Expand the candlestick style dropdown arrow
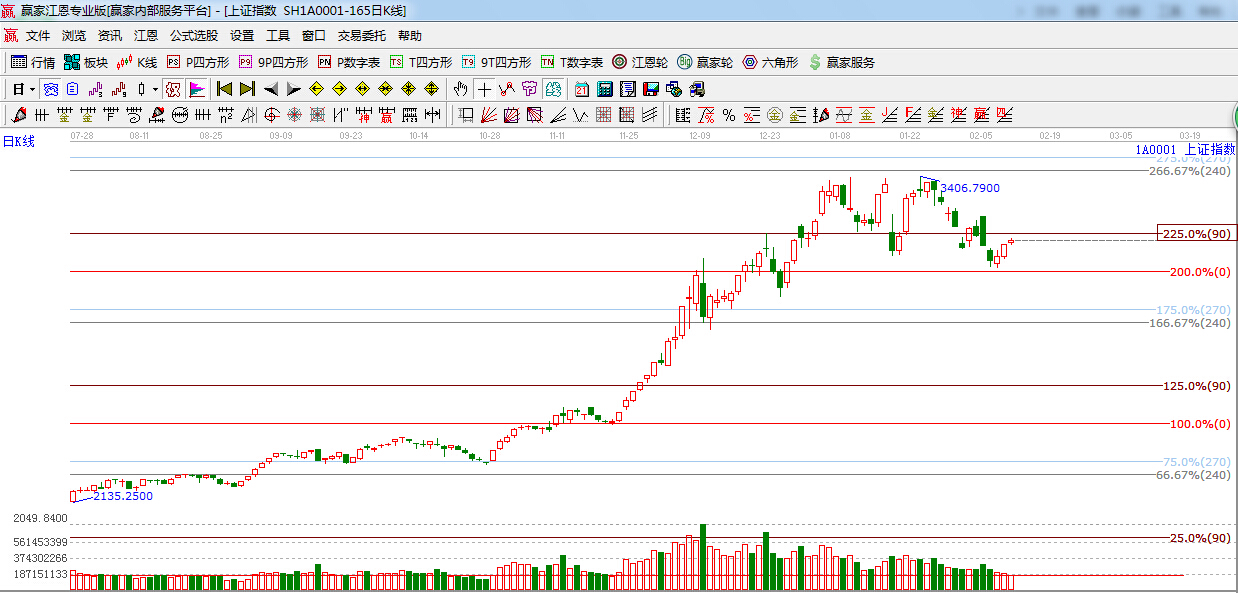 click(x=155, y=89)
